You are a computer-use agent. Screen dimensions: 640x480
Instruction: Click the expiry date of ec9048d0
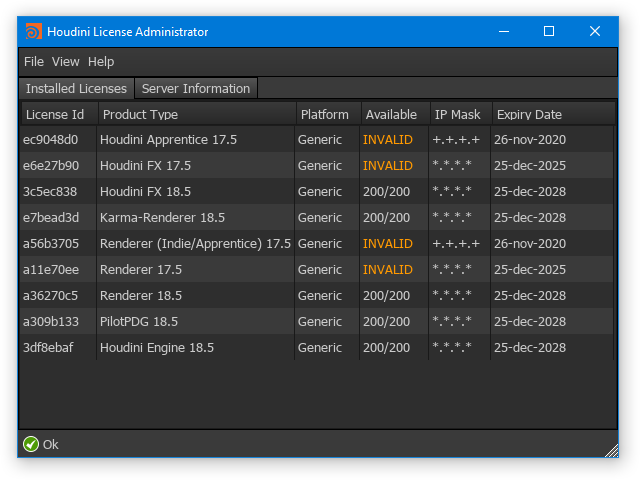[x=530, y=140]
